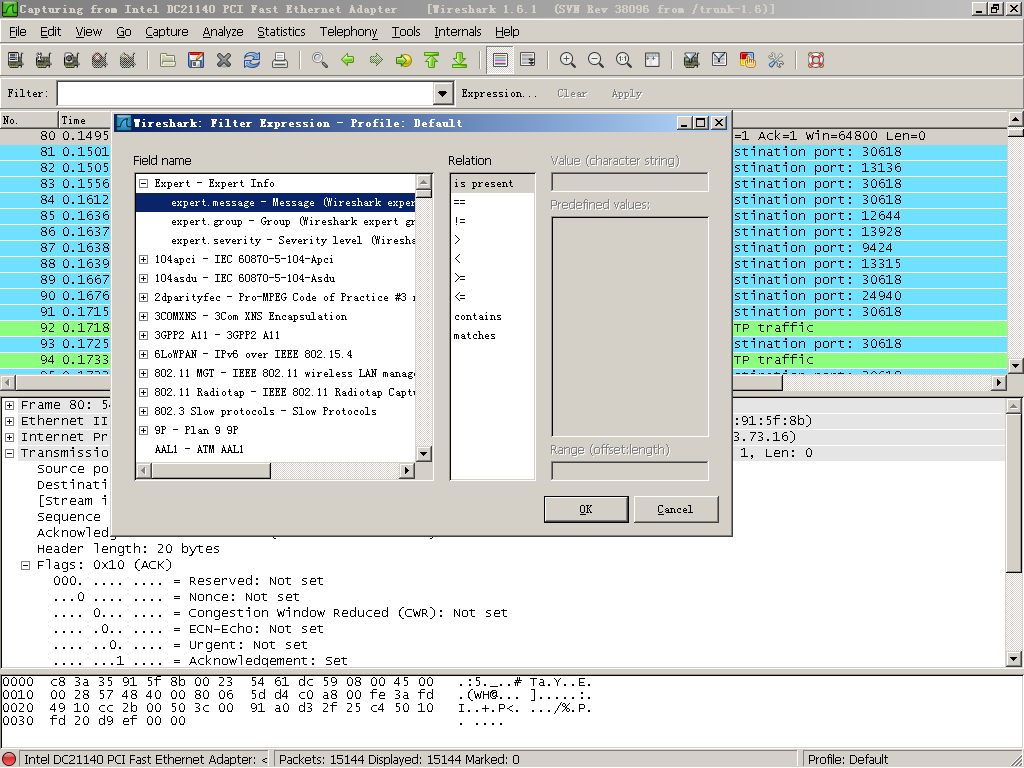
Task: Open the capture interfaces list icon
Action: pyautogui.click(x=16, y=60)
